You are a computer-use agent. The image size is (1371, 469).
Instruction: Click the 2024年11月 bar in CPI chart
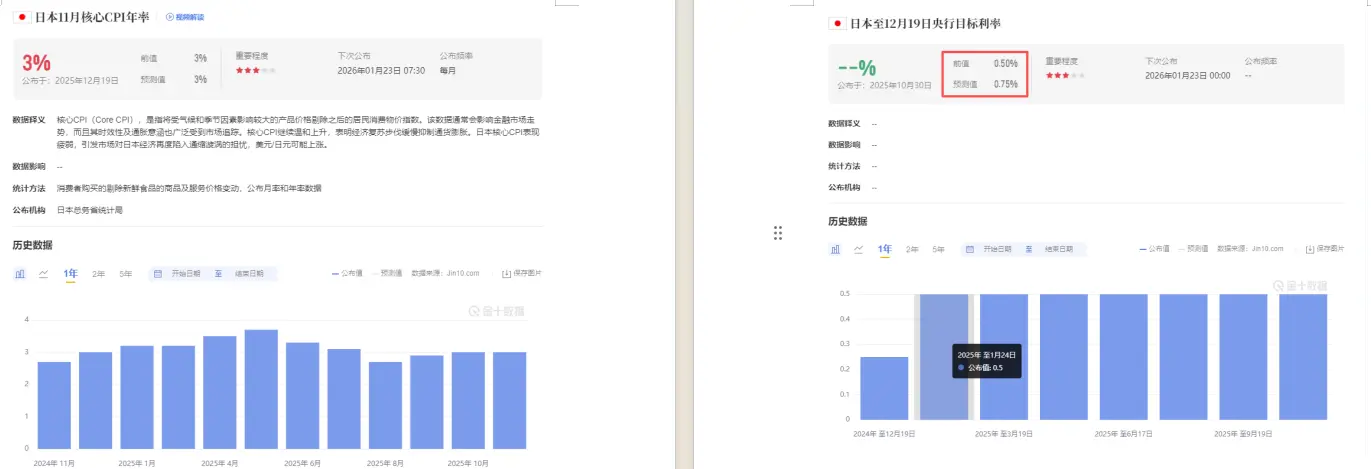[54, 405]
